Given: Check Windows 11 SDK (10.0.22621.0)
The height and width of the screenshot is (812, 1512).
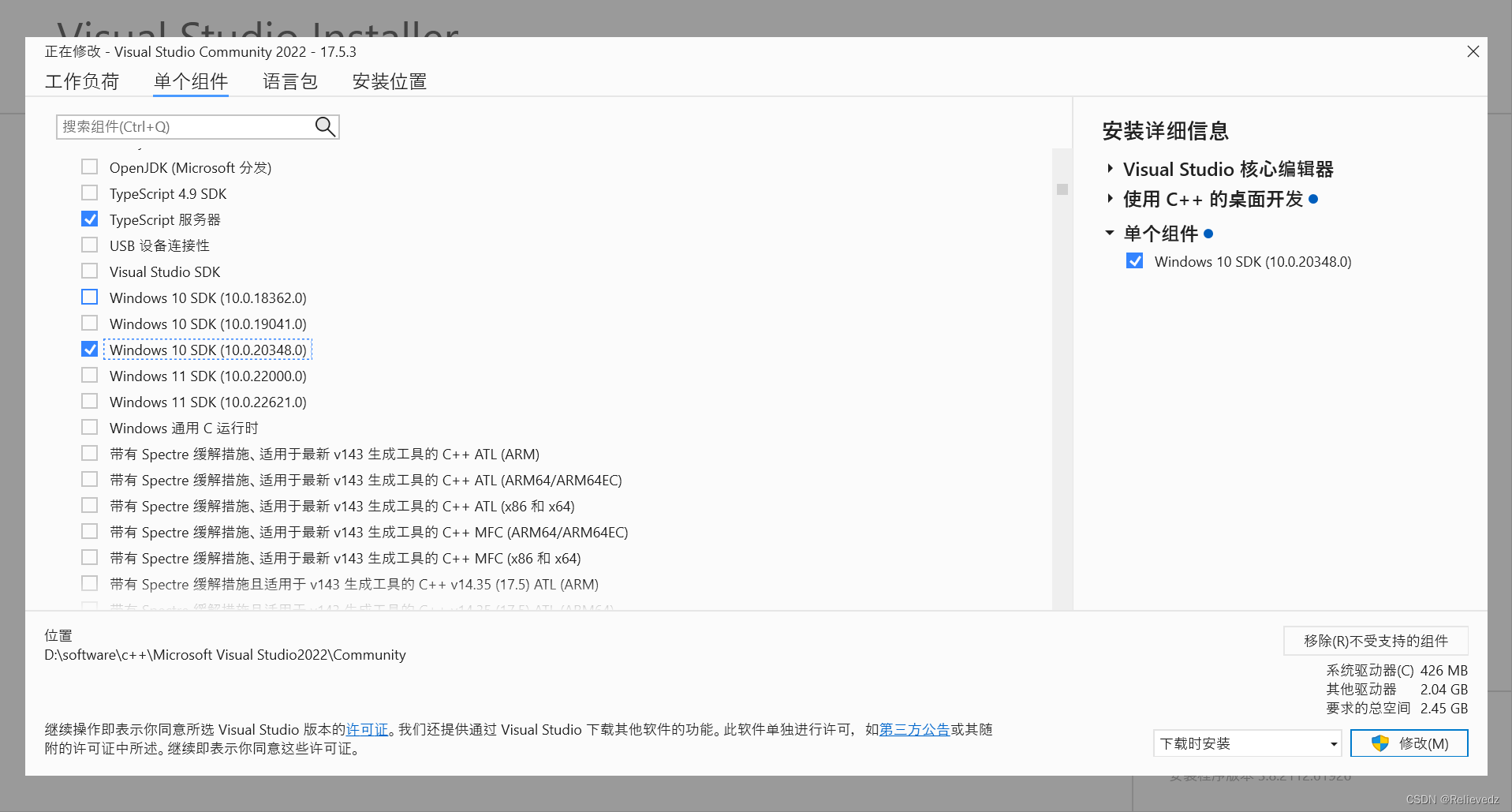Looking at the screenshot, I should tap(89, 401).
